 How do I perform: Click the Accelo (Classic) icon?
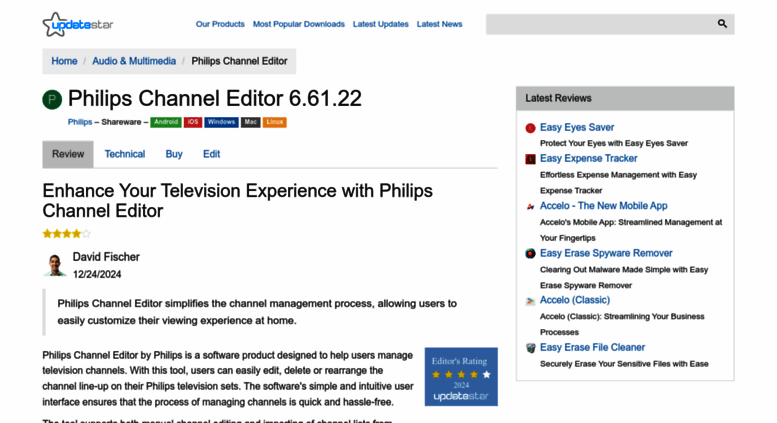[x=530, y=301]
